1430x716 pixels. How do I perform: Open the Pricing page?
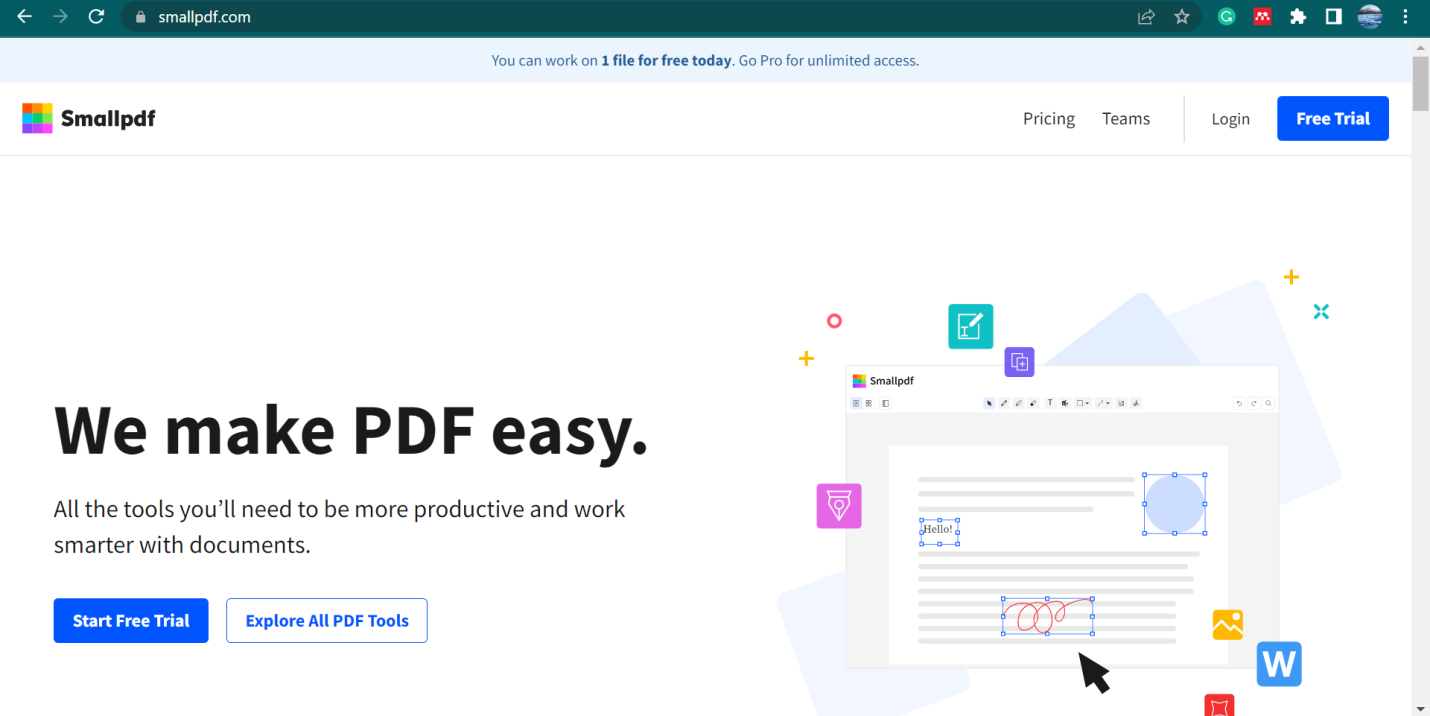(x=1049, y=118)
